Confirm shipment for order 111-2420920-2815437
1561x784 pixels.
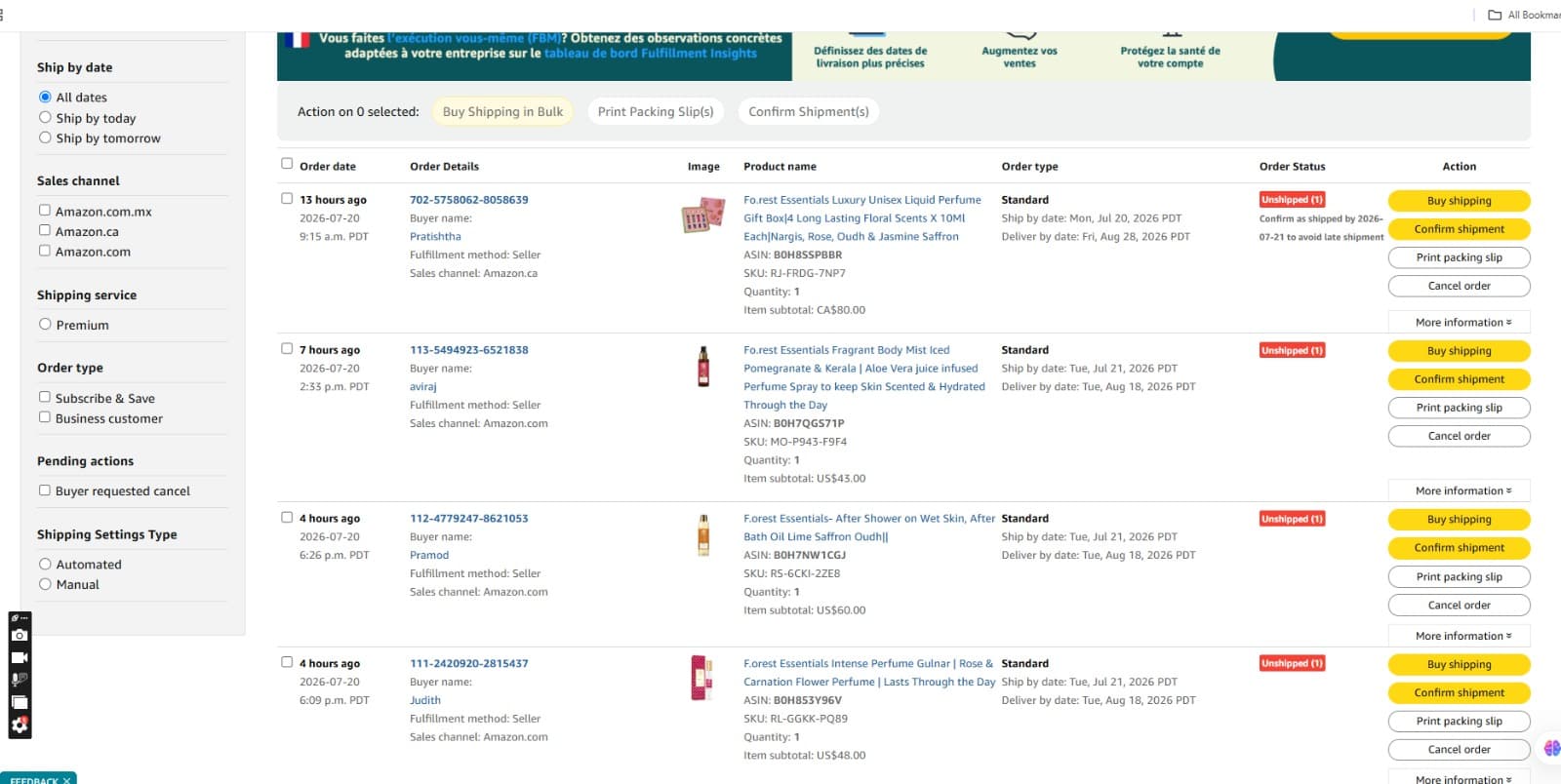click(1460, 693)
